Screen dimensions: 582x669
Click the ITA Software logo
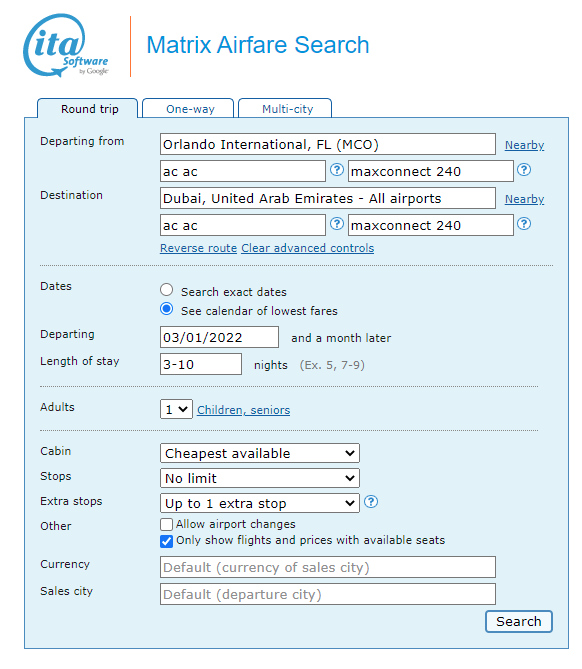point(66,46)
